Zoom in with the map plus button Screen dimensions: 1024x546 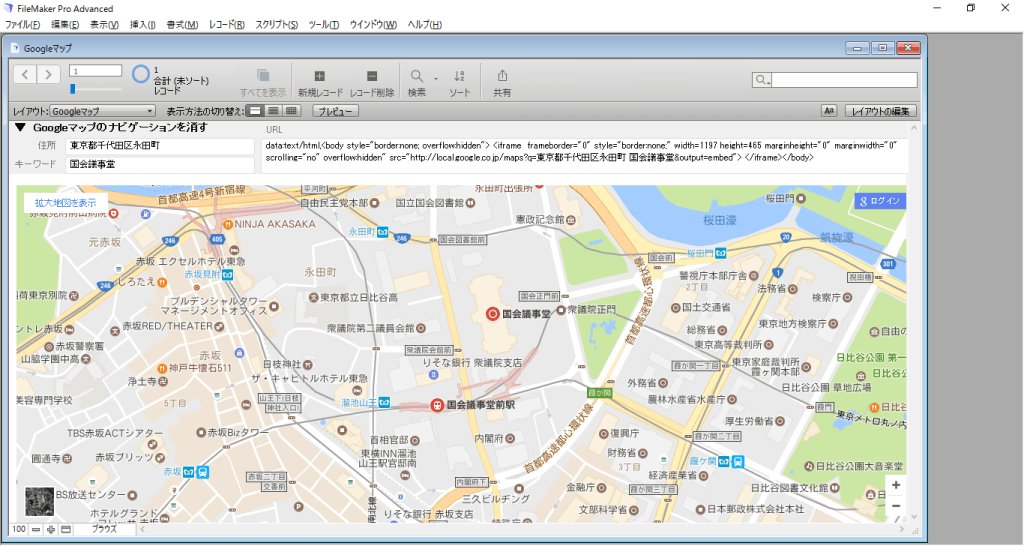point(895,485)
